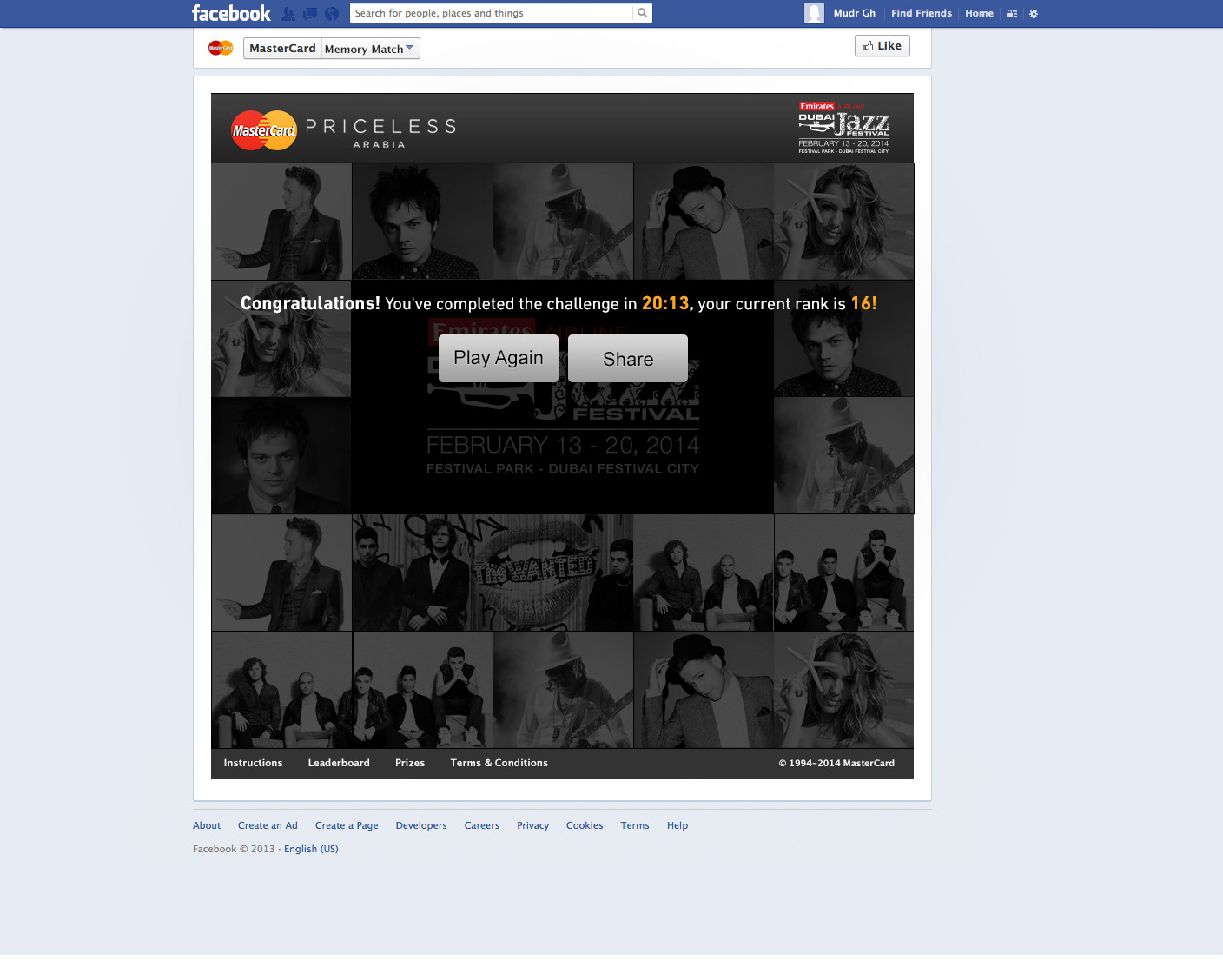Screen dimensions: 1223x980
Task: Expand the Memory Match dropdown
Action: [x=370, y=49]
